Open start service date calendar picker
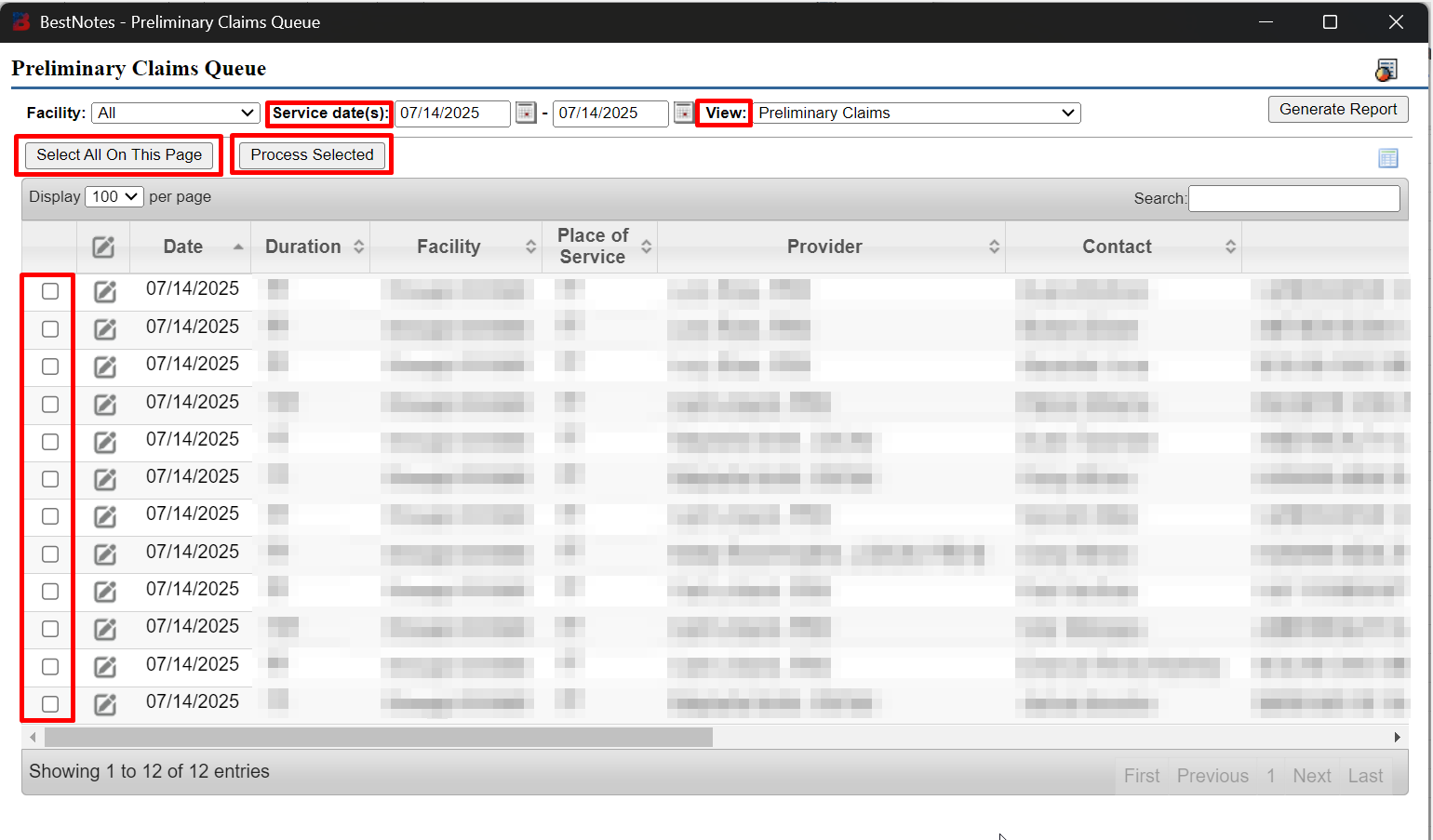 526,113
